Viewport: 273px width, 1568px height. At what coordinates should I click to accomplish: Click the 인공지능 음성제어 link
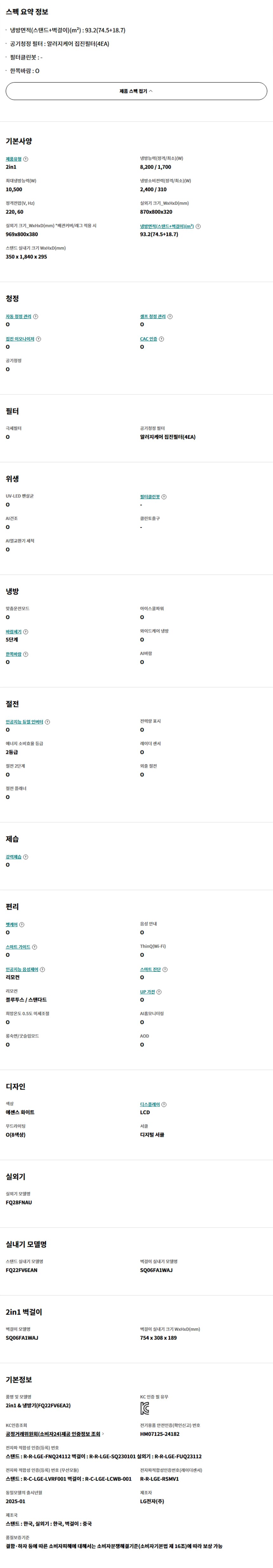pos(22,970)
